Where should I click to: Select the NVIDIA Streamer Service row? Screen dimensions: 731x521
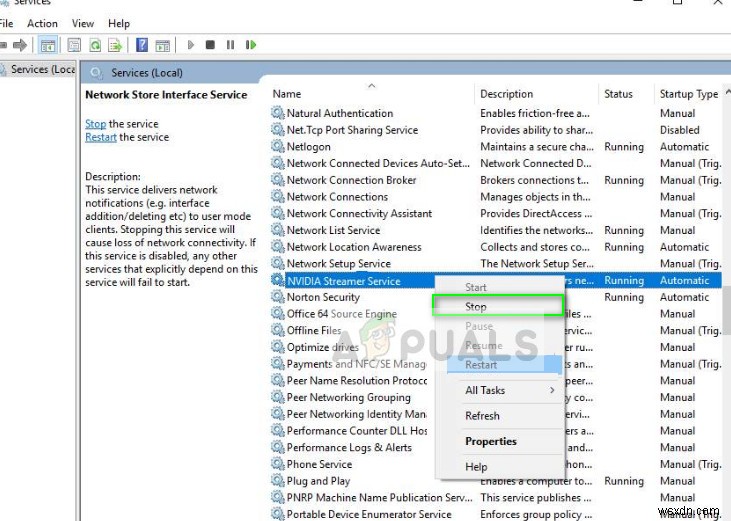click(x=496, y=280)
